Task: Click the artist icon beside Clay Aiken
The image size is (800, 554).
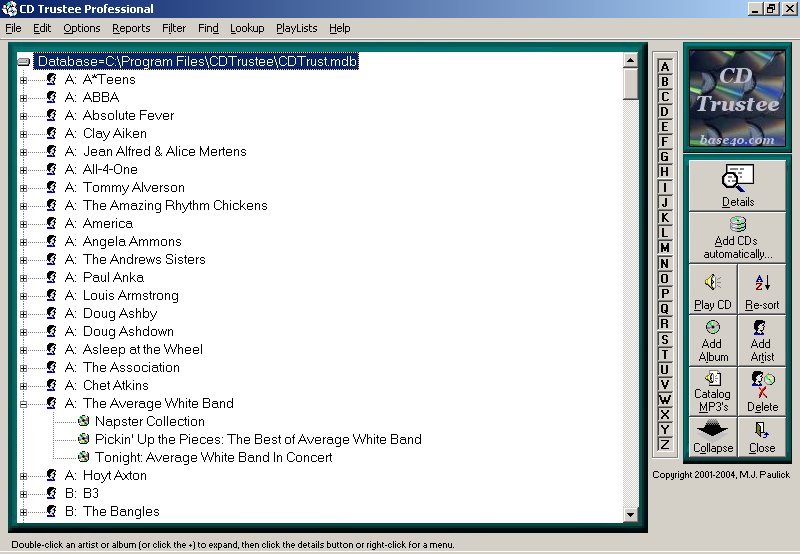Action: (x=51, y=133)
